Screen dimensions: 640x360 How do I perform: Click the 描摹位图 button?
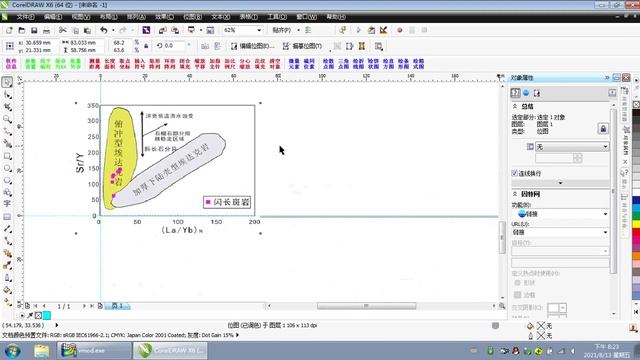point(302,46)
